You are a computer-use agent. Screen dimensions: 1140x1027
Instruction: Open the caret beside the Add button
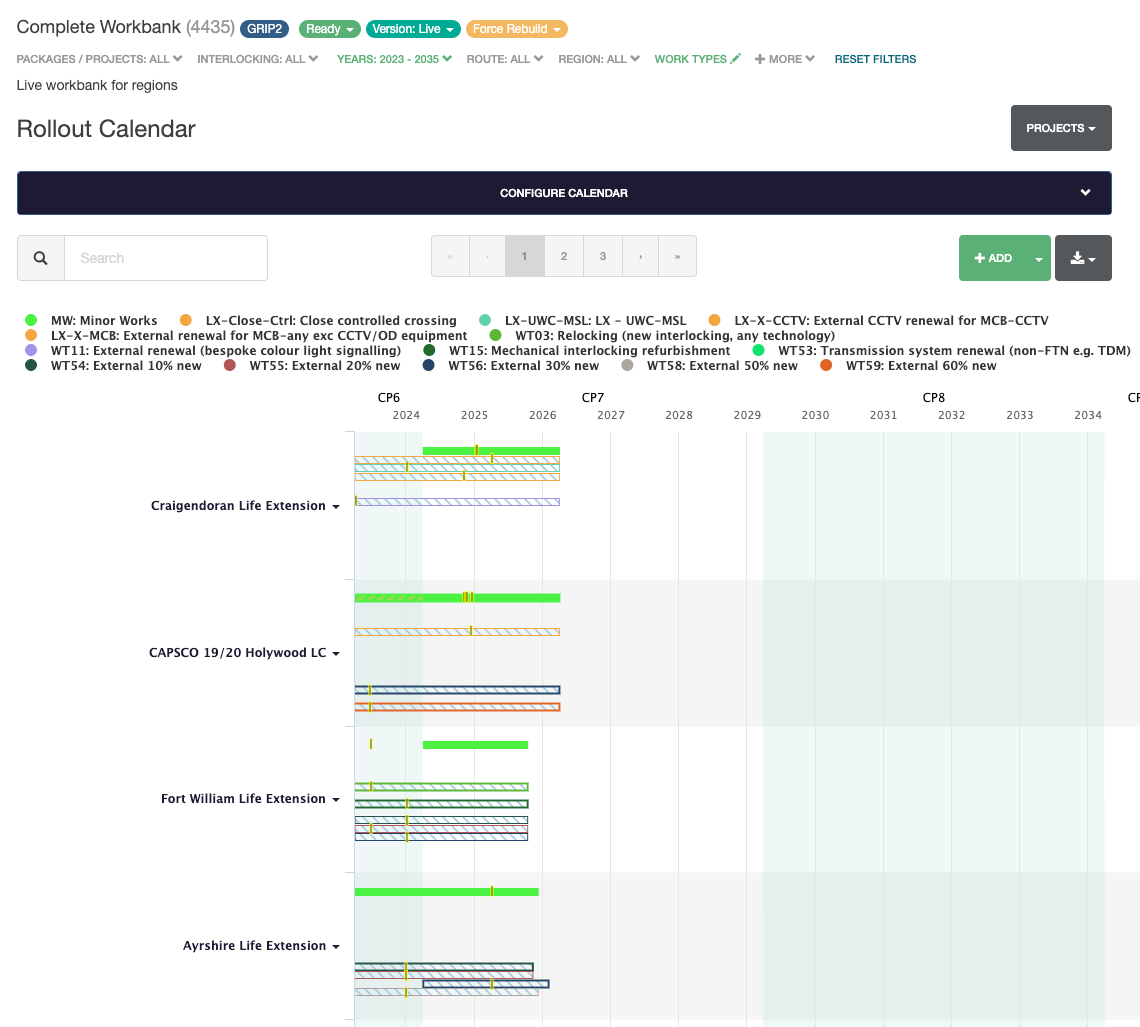[1039, 258]
